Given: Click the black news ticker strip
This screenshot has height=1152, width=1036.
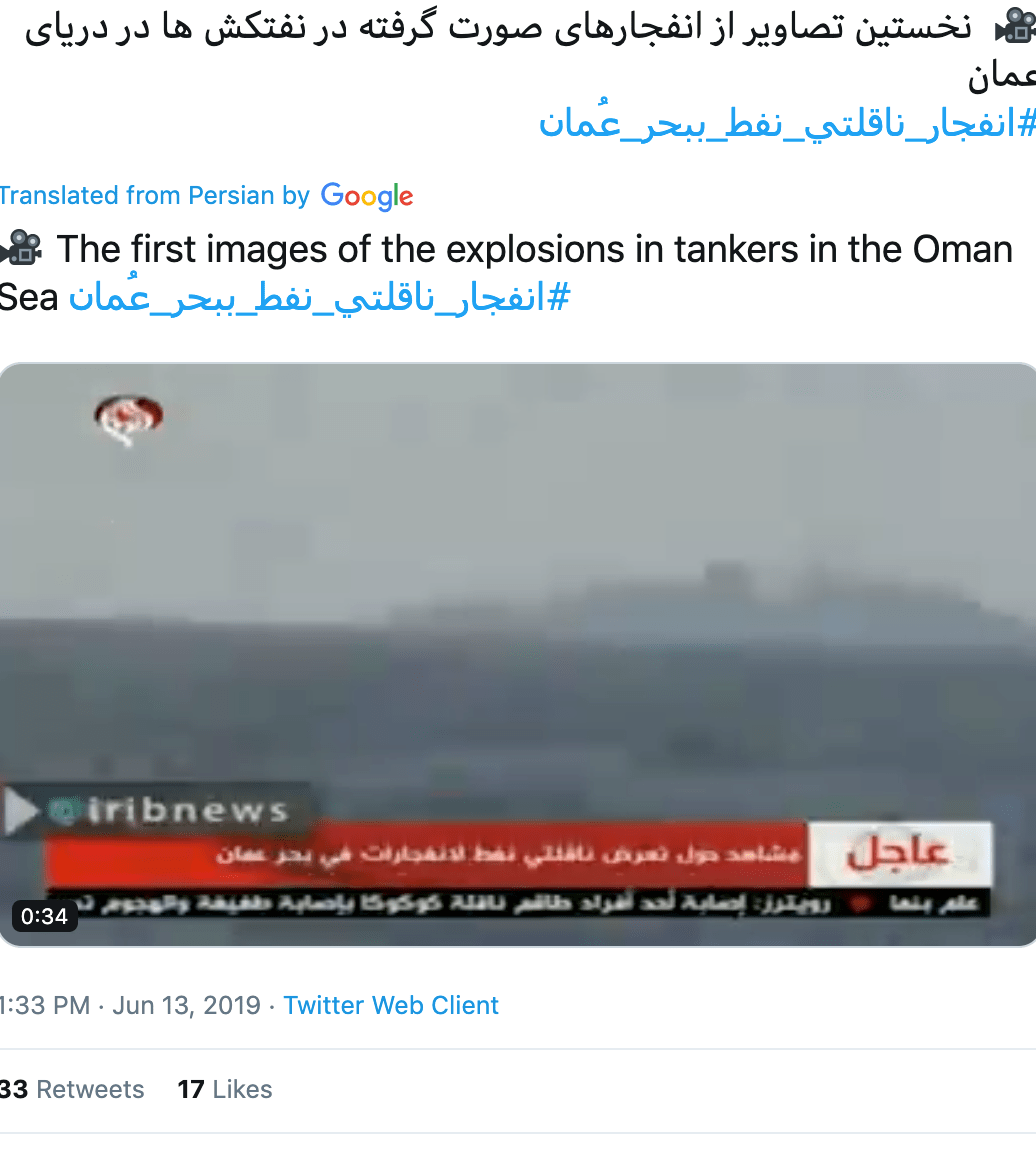Looking at the screenshot, I should tap(518, 902).
